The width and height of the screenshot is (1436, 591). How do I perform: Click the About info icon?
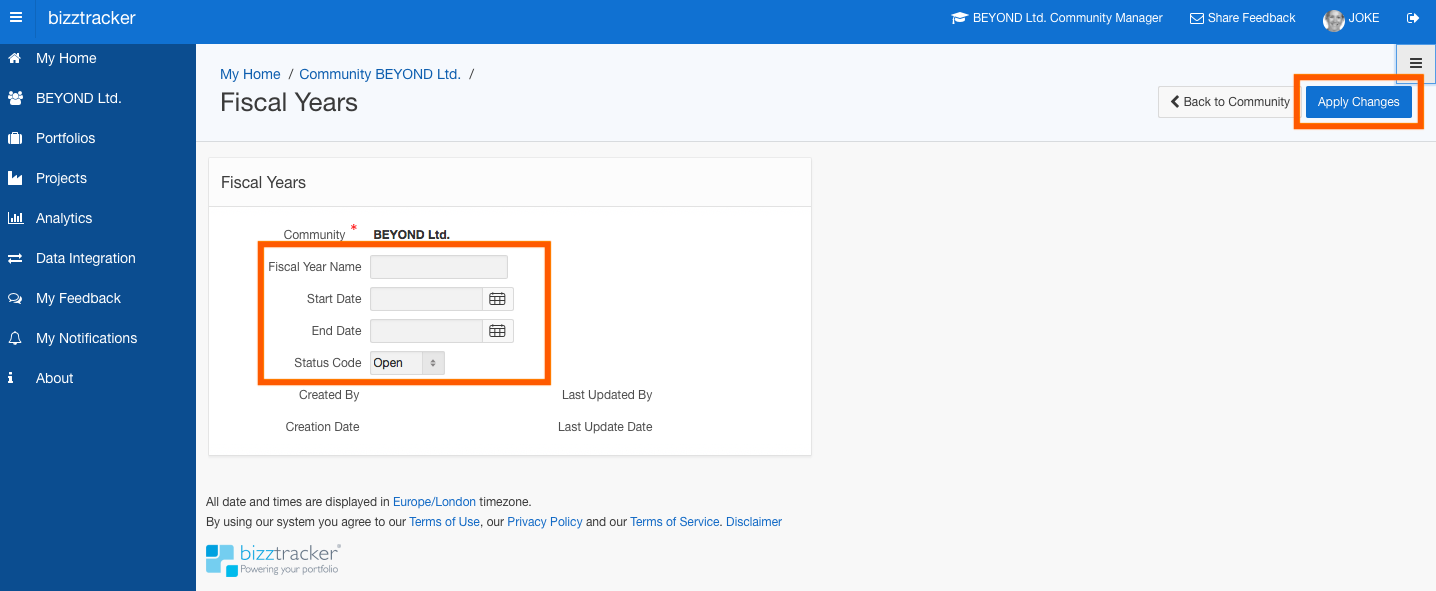pos(11,378)
